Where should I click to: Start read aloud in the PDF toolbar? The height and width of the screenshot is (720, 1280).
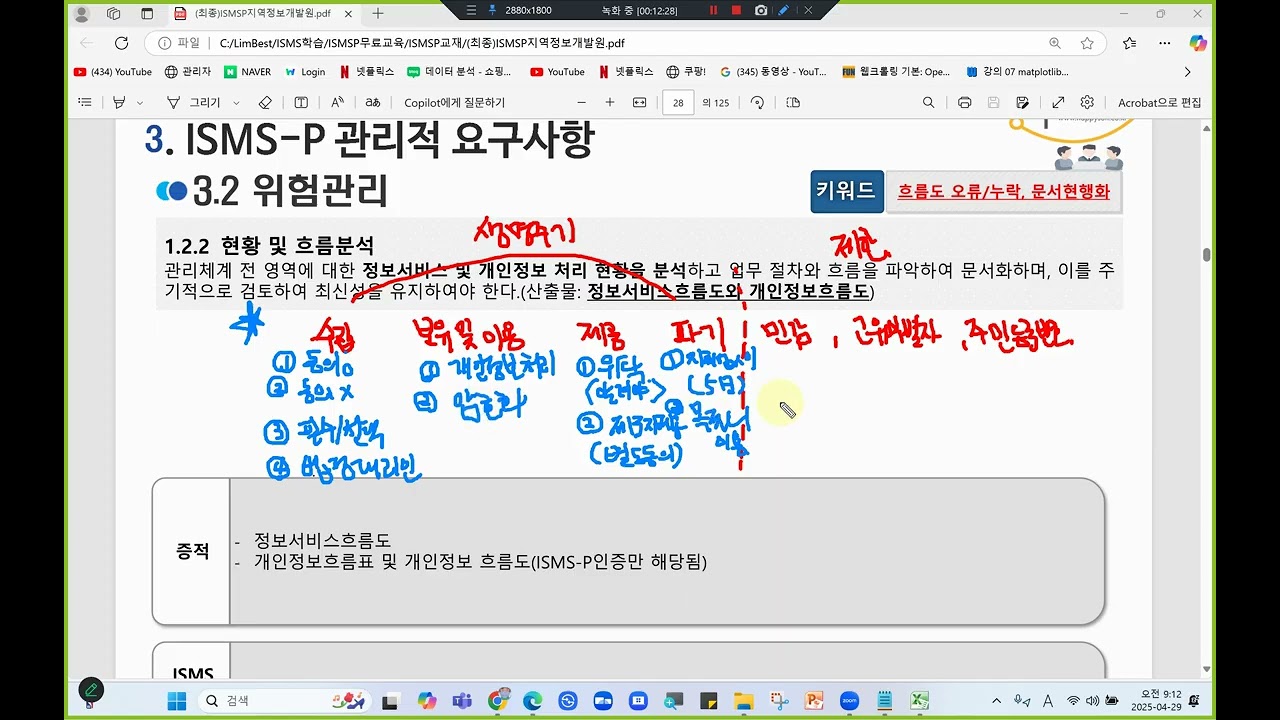click(x=337, y=102)
